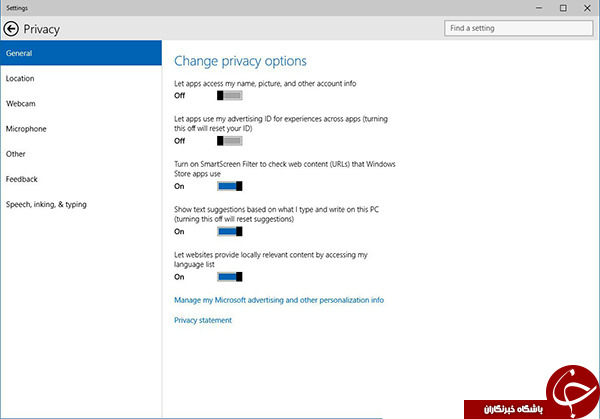The height and width of the screenshot is (419, 600).
Task: Open Manage my Microsoft advertising link
Action: click(x=279, y=300)
